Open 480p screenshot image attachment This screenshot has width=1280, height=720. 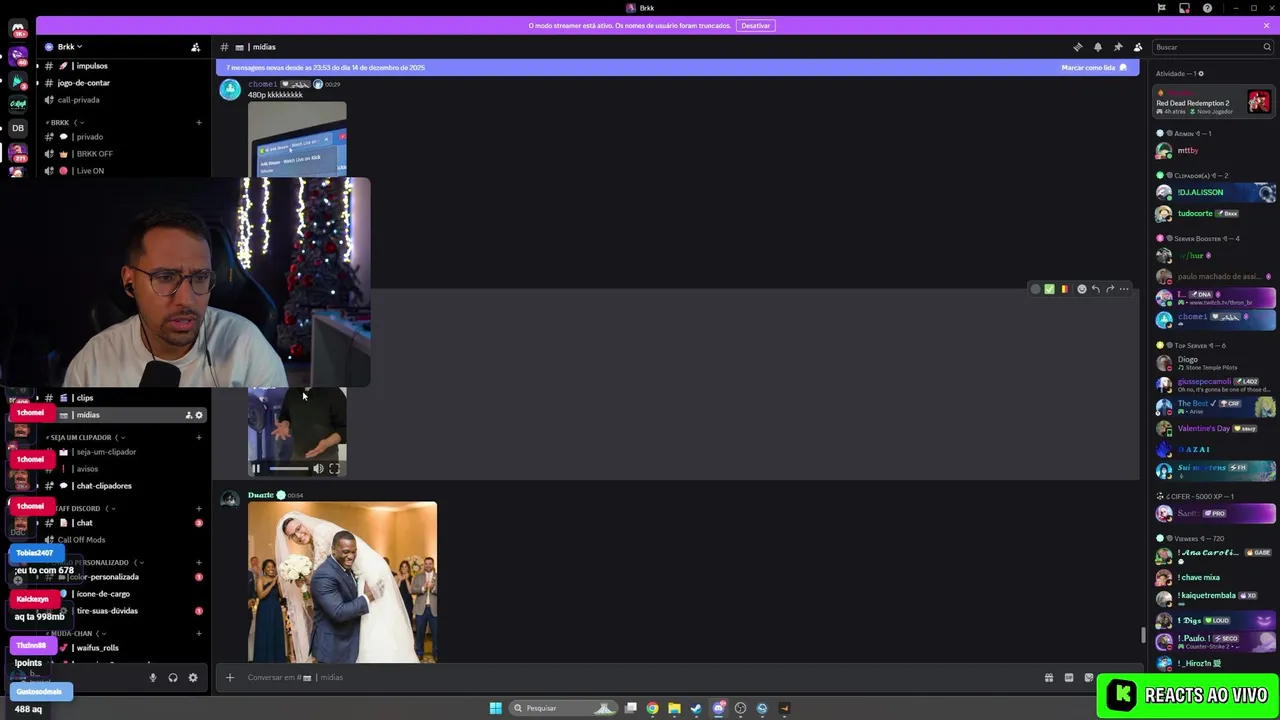tap(297, 139)
